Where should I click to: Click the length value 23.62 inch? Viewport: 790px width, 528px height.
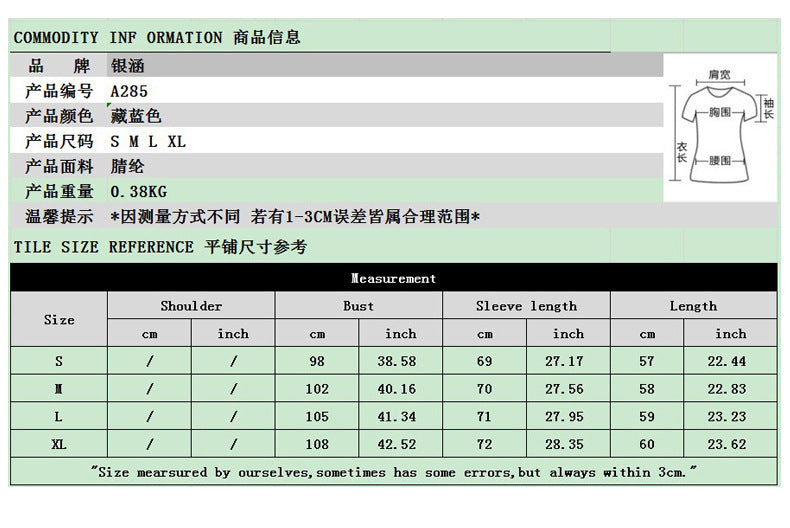[x=730, y=444]
